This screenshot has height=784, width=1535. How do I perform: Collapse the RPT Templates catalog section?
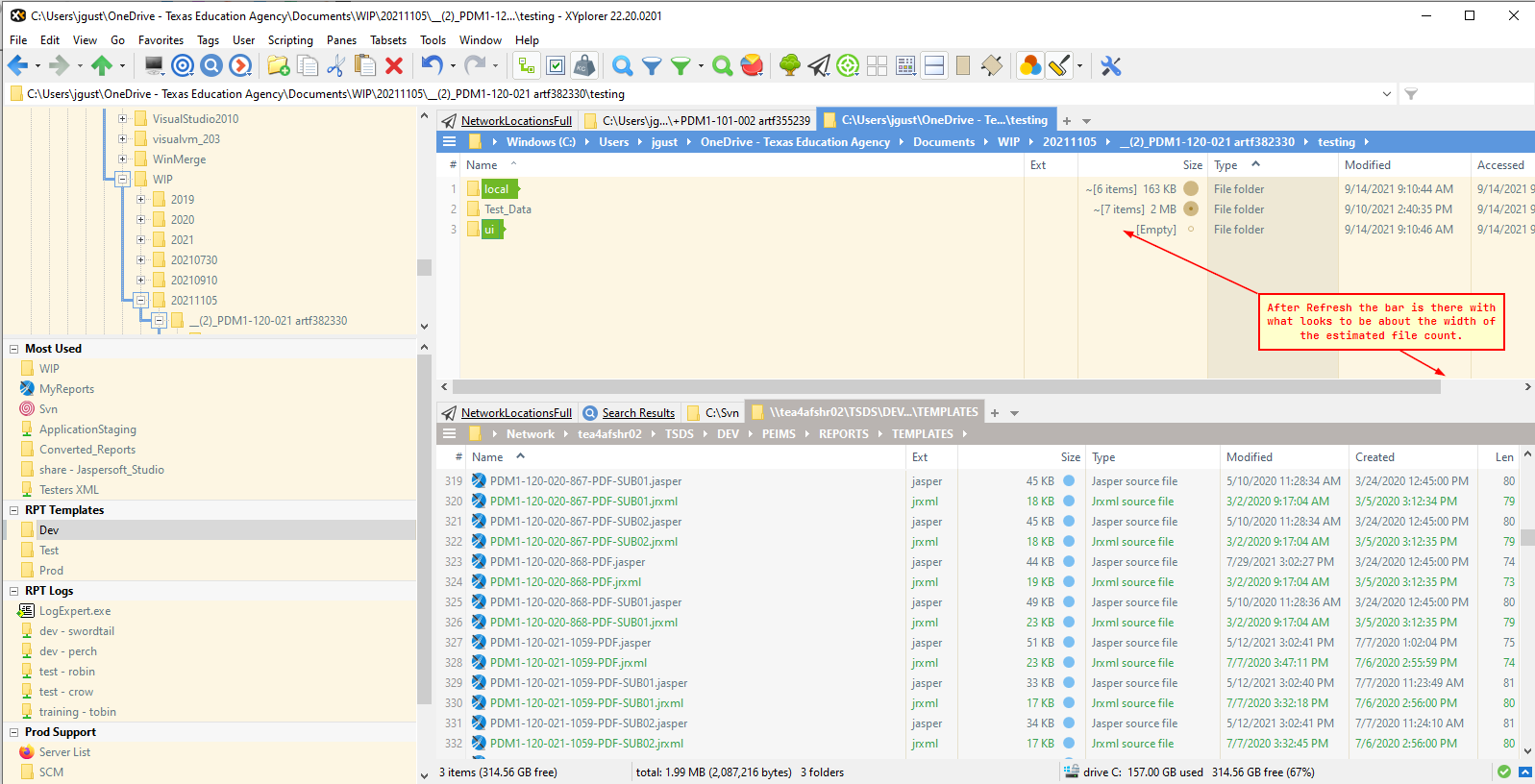tap(14, 510)
